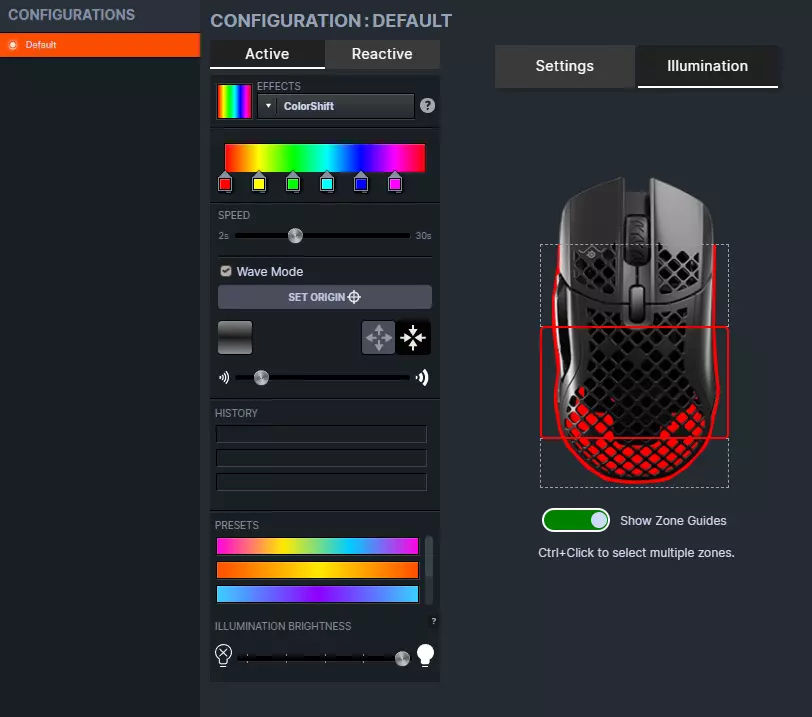Click the Illumination Brightness slider handle
This screenshot has width=812, height=717.
(402, 659)
